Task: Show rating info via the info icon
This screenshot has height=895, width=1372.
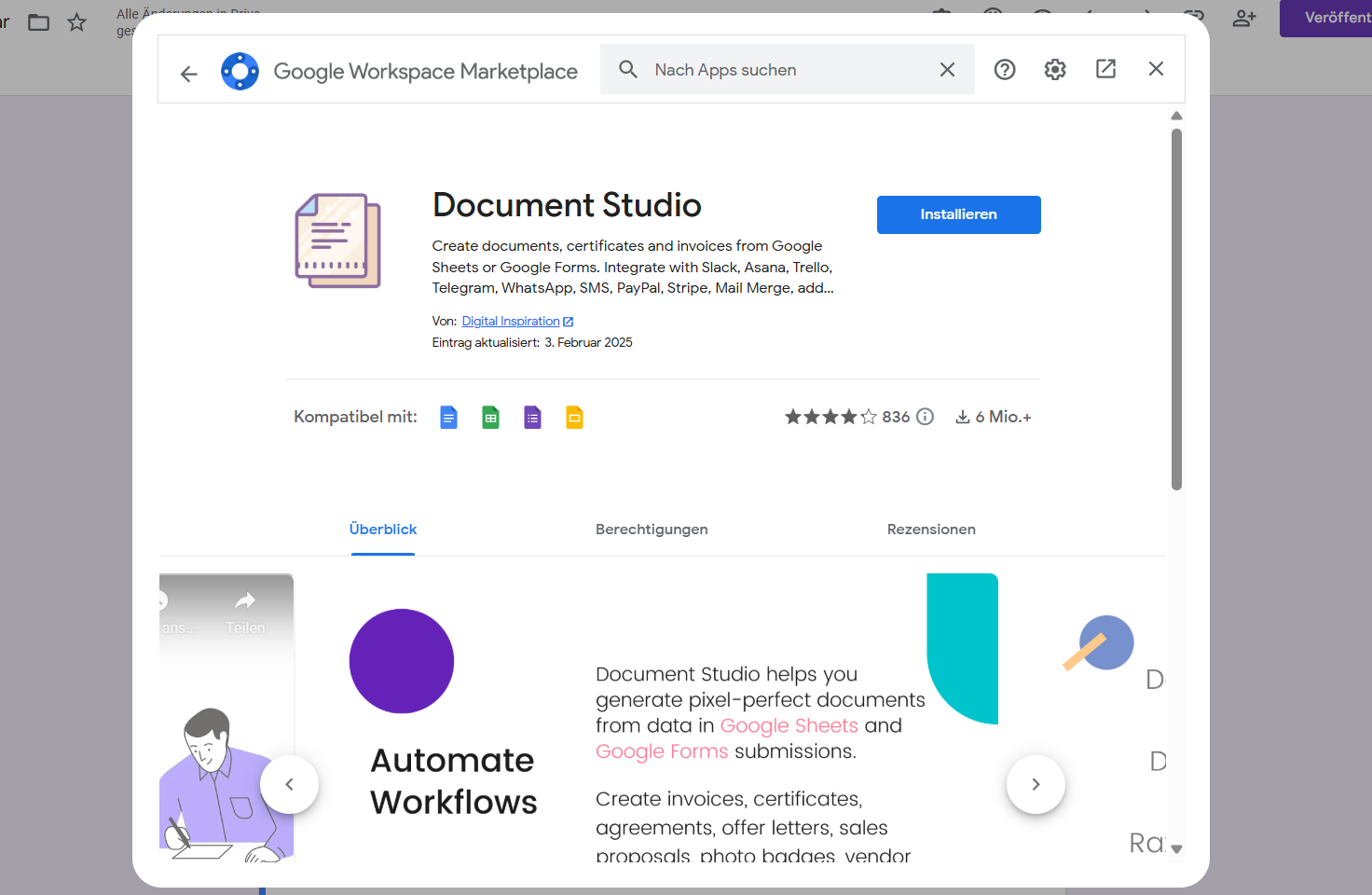Action: click(925, 417)
